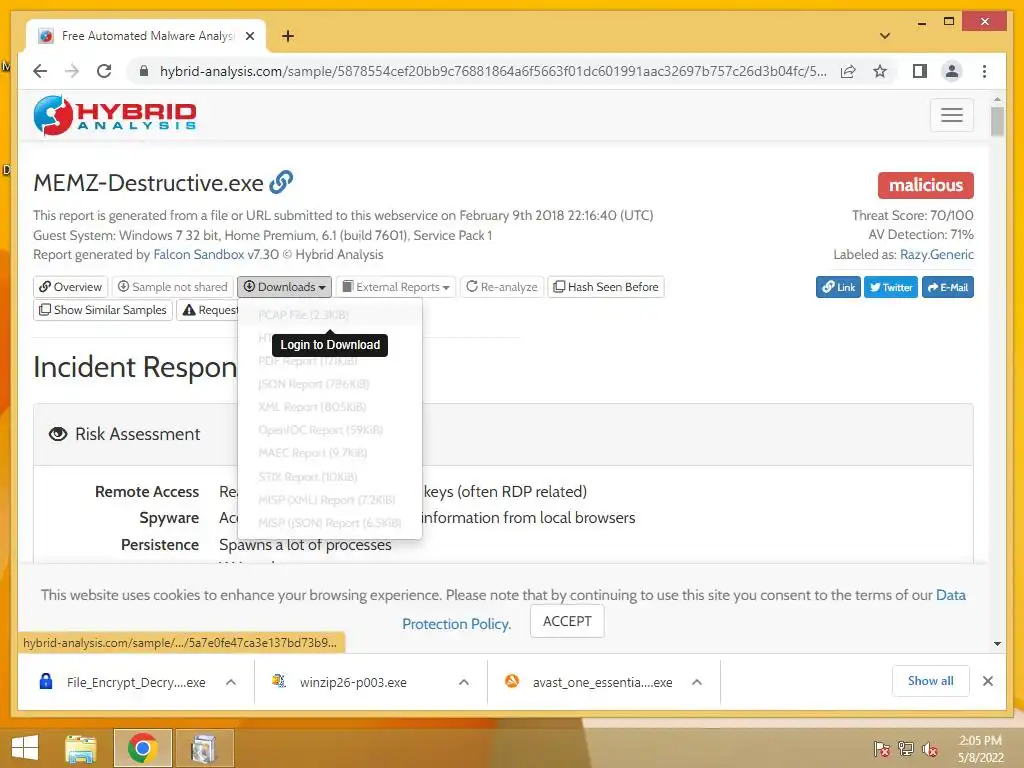This screenshot has width=1024, height=768.
Task: Open Chrome's three-dot menu
Action: point(984,71)
